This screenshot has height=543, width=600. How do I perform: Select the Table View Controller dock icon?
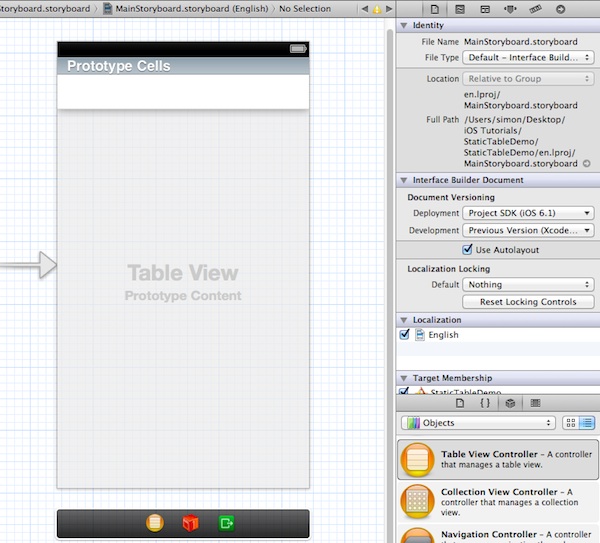154,523
